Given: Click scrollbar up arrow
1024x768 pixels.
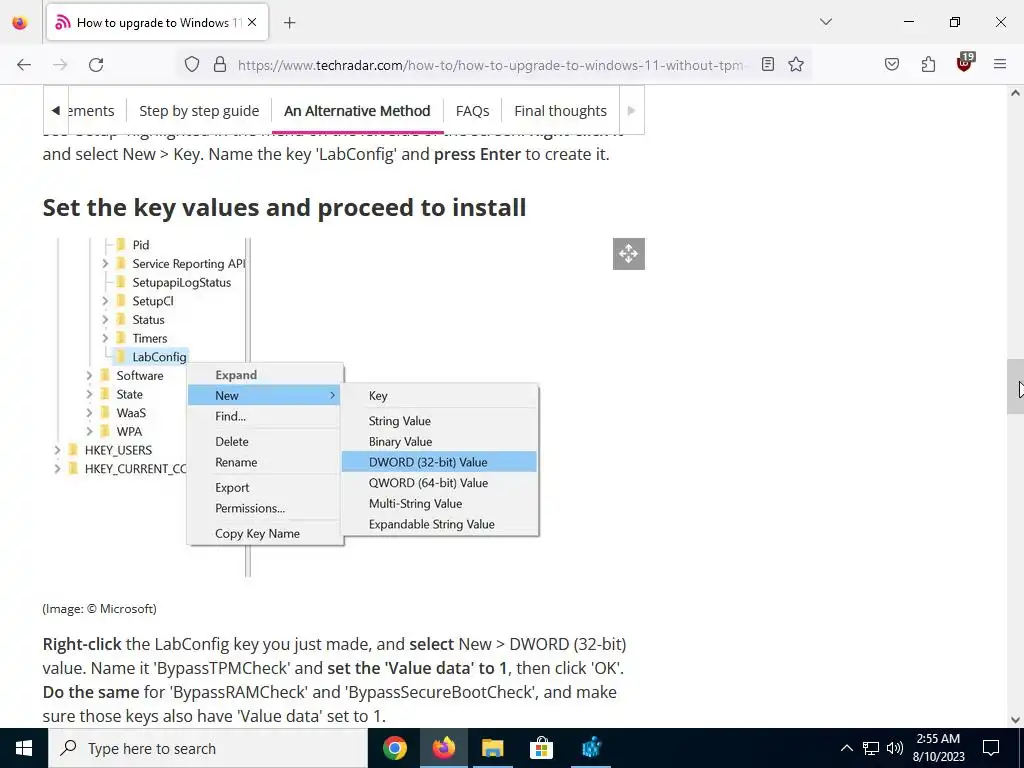Looking at the screenshot, I should tap(1015, 93).
